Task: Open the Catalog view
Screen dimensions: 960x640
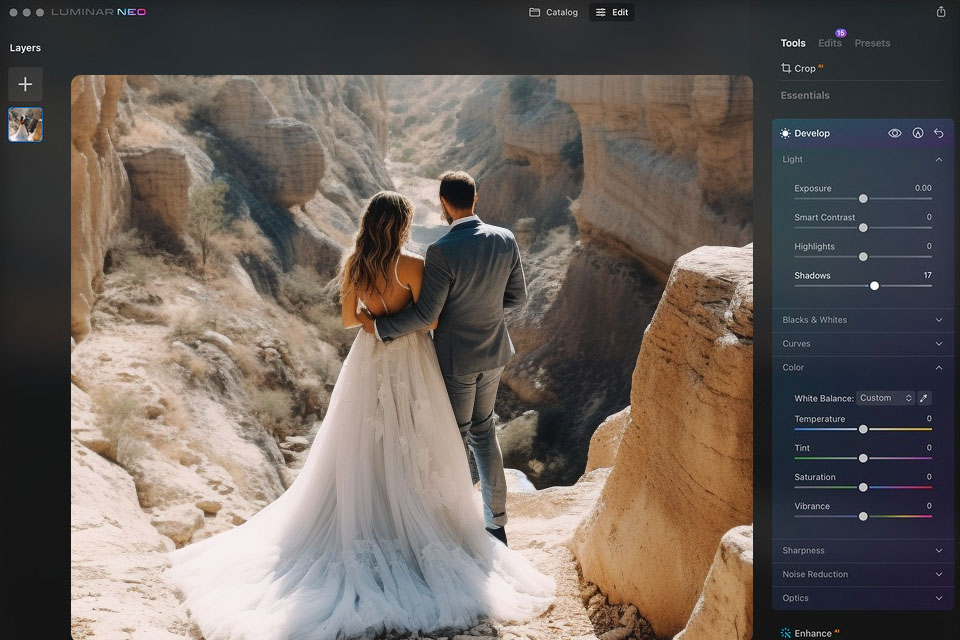Action: pos(553,12)
